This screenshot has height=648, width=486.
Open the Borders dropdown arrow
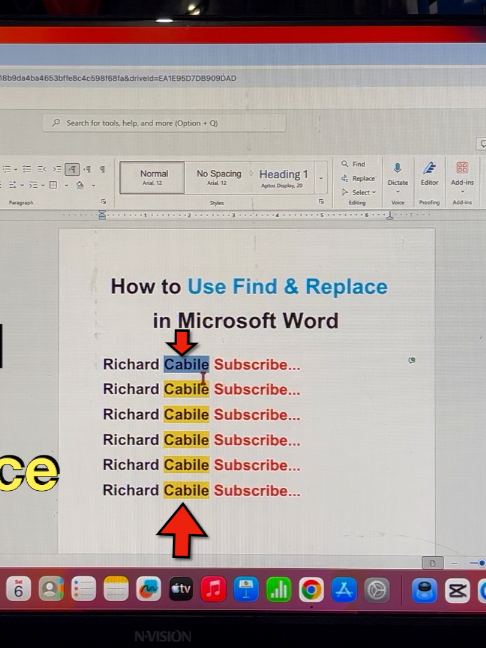[66, 185]
